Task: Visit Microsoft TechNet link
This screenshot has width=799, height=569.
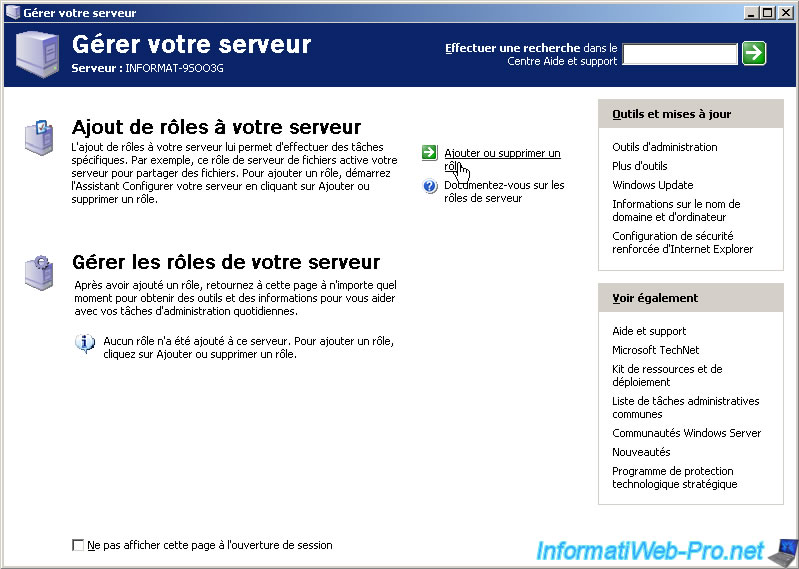Action: coord(655,350)
